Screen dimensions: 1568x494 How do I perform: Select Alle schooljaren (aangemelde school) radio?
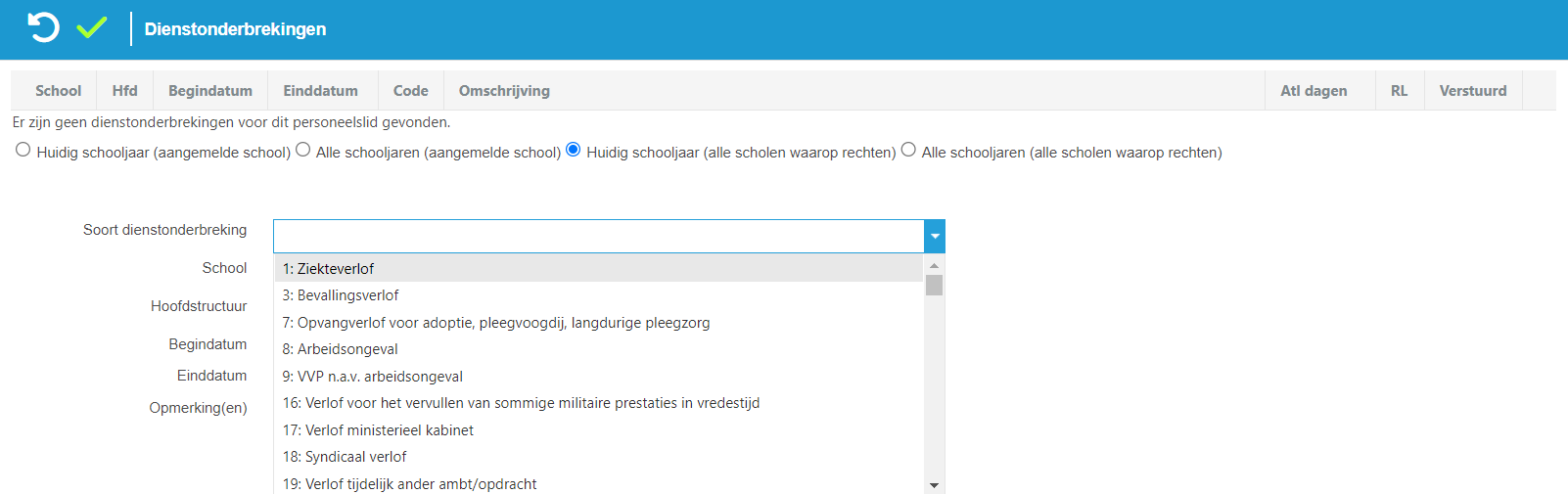coord(303,150)
